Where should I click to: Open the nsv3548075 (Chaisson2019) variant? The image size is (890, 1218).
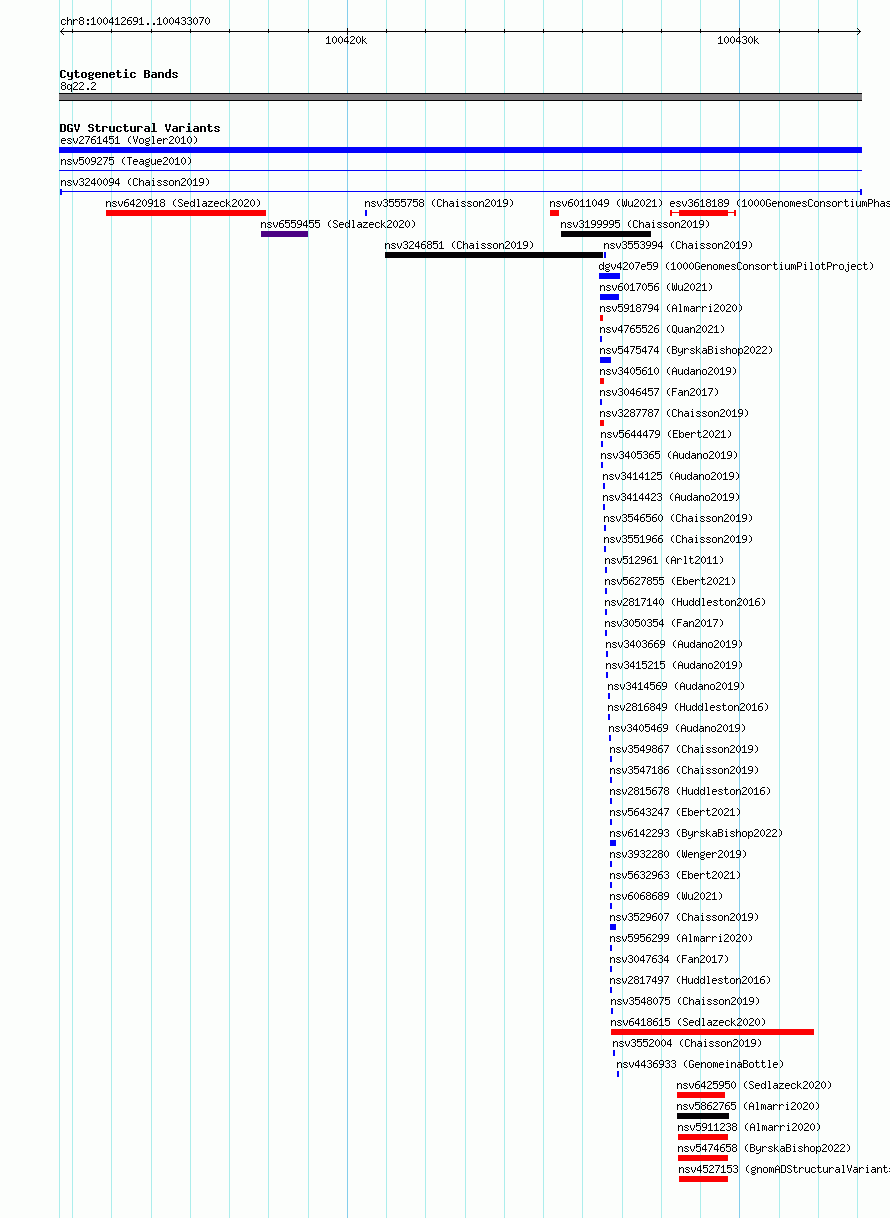click(x=686, y=1001)
